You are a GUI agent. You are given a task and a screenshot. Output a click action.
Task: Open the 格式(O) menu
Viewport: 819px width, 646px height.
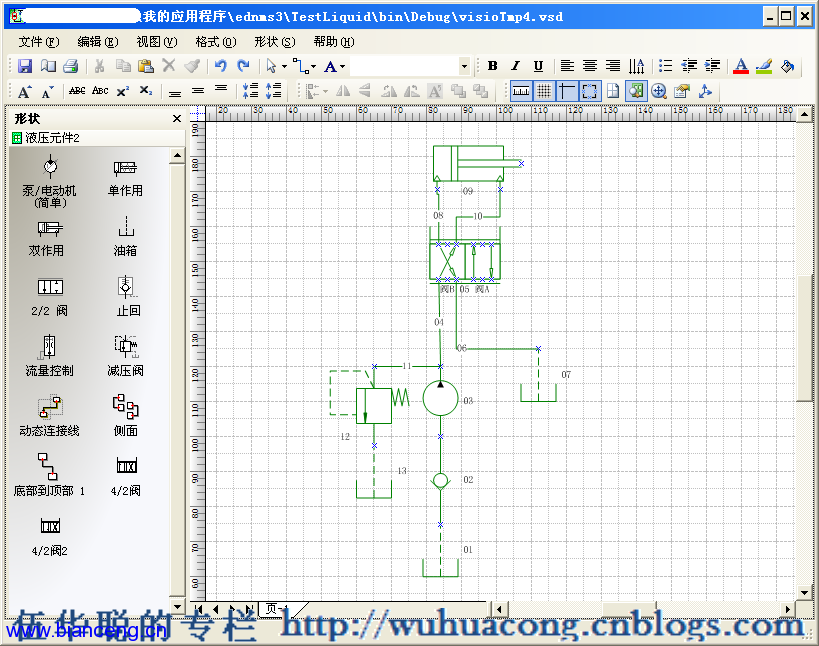(216, 42)
